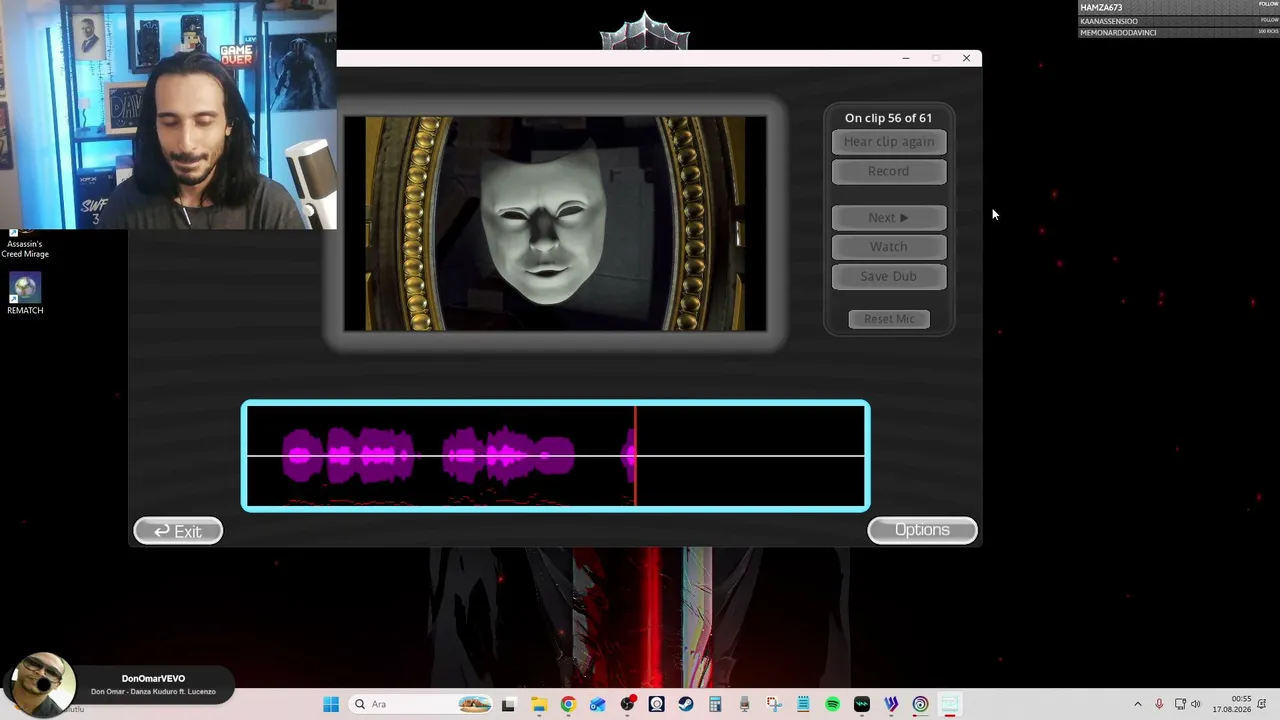Open Assassin's Creed Mirage desktop shortcut
This screenshot has height=720, width=1280.
[x=25, y=243]
